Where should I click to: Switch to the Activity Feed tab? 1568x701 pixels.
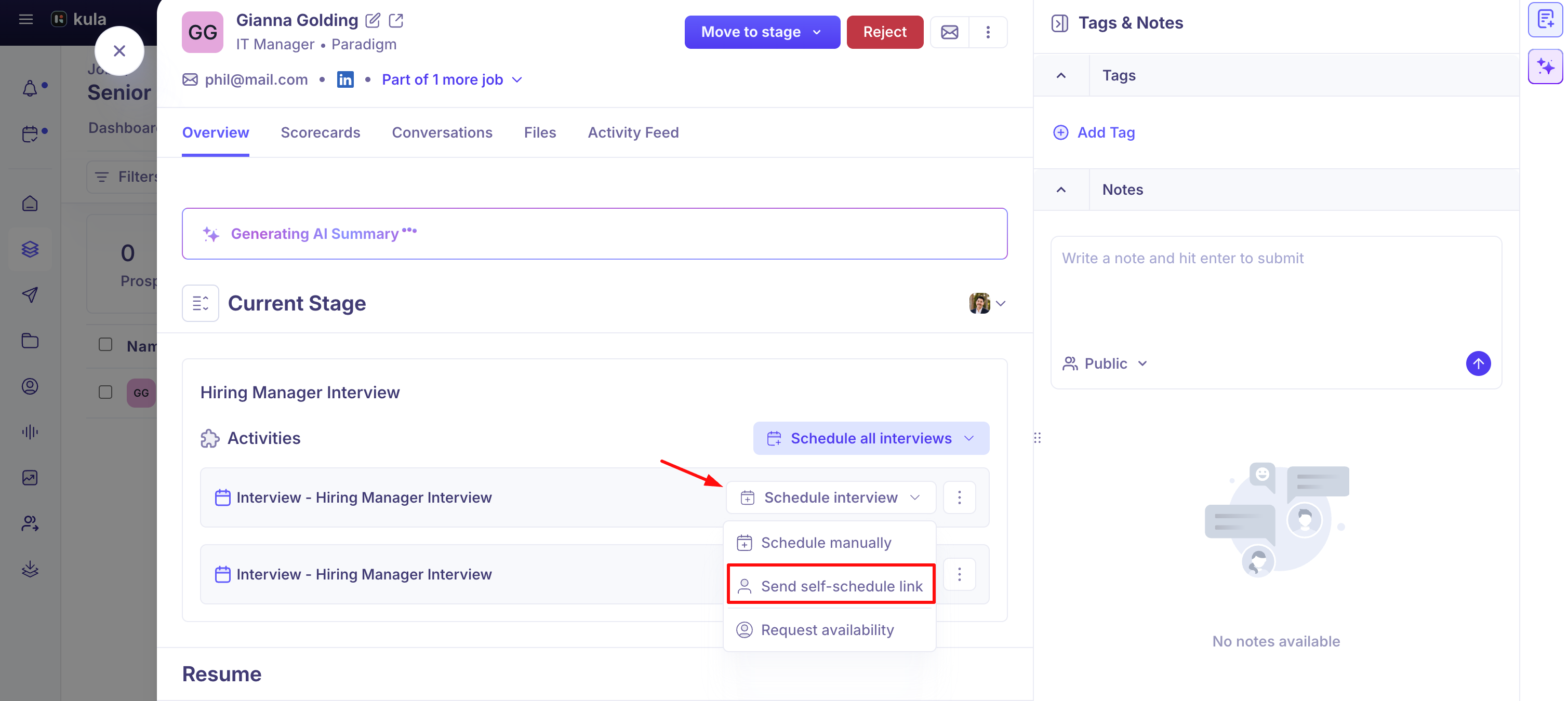coord(633,132)
